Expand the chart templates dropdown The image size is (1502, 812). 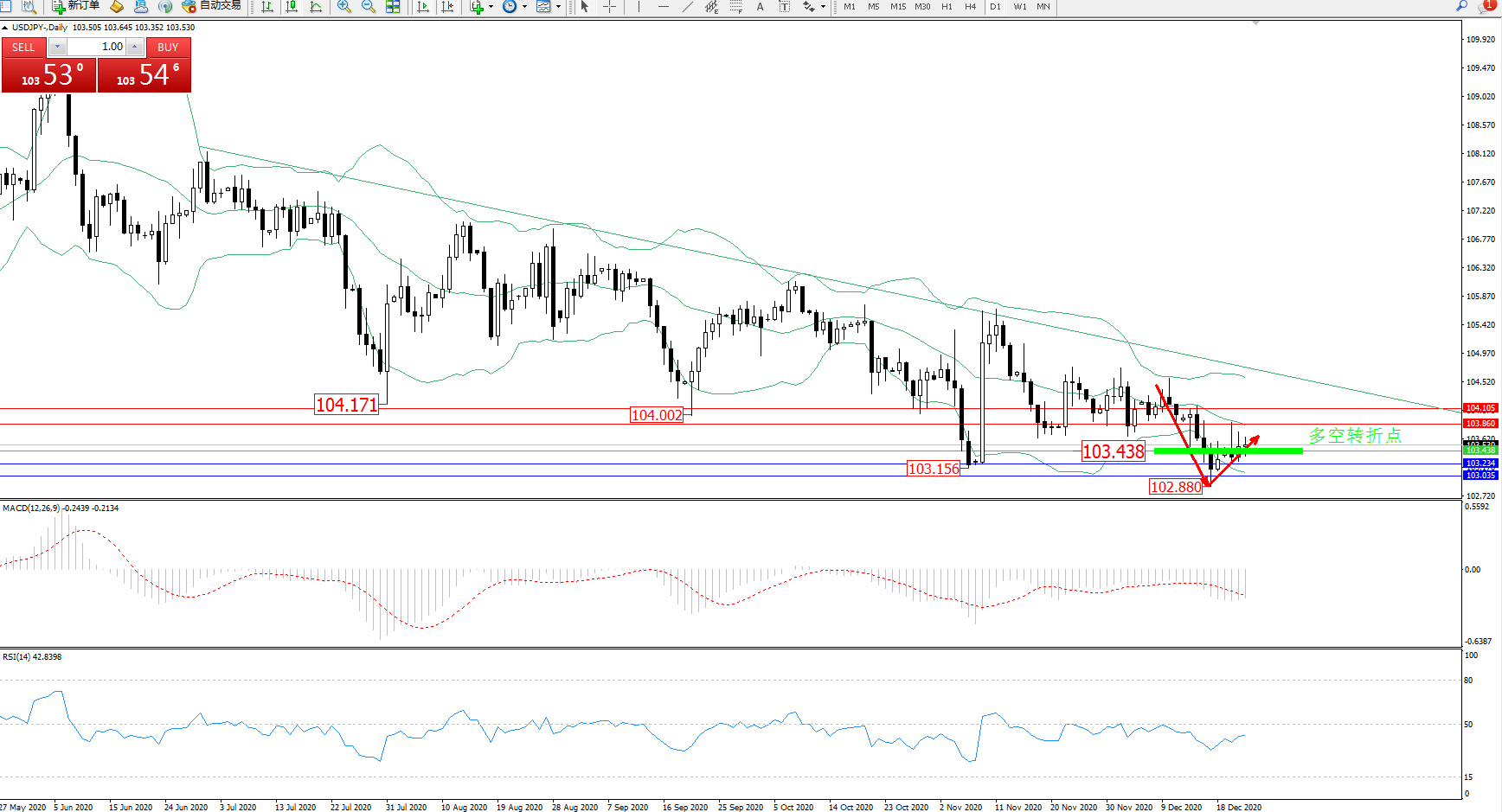coord(558,7)
